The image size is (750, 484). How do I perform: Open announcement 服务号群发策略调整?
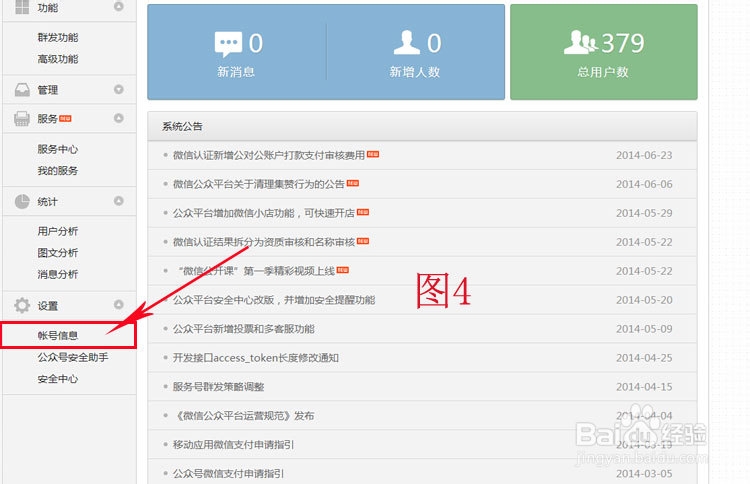pos(219,386)
